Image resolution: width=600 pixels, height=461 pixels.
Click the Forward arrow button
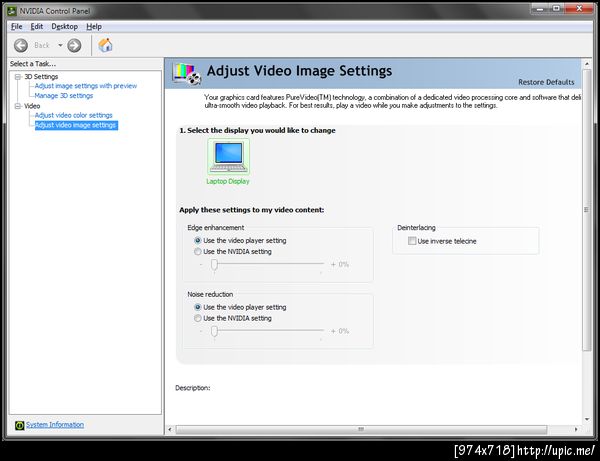point(74,46)
